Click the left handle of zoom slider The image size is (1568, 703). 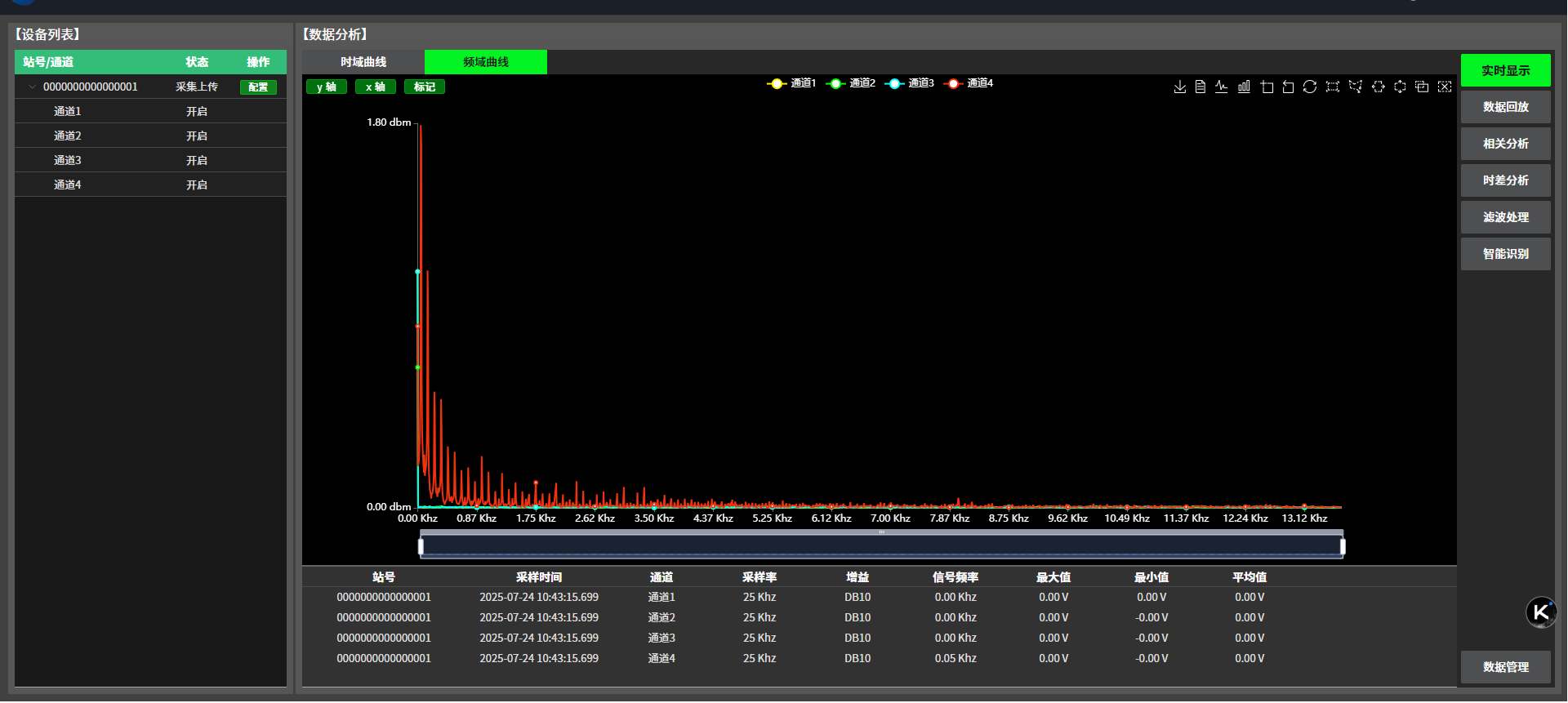(421, 546)
